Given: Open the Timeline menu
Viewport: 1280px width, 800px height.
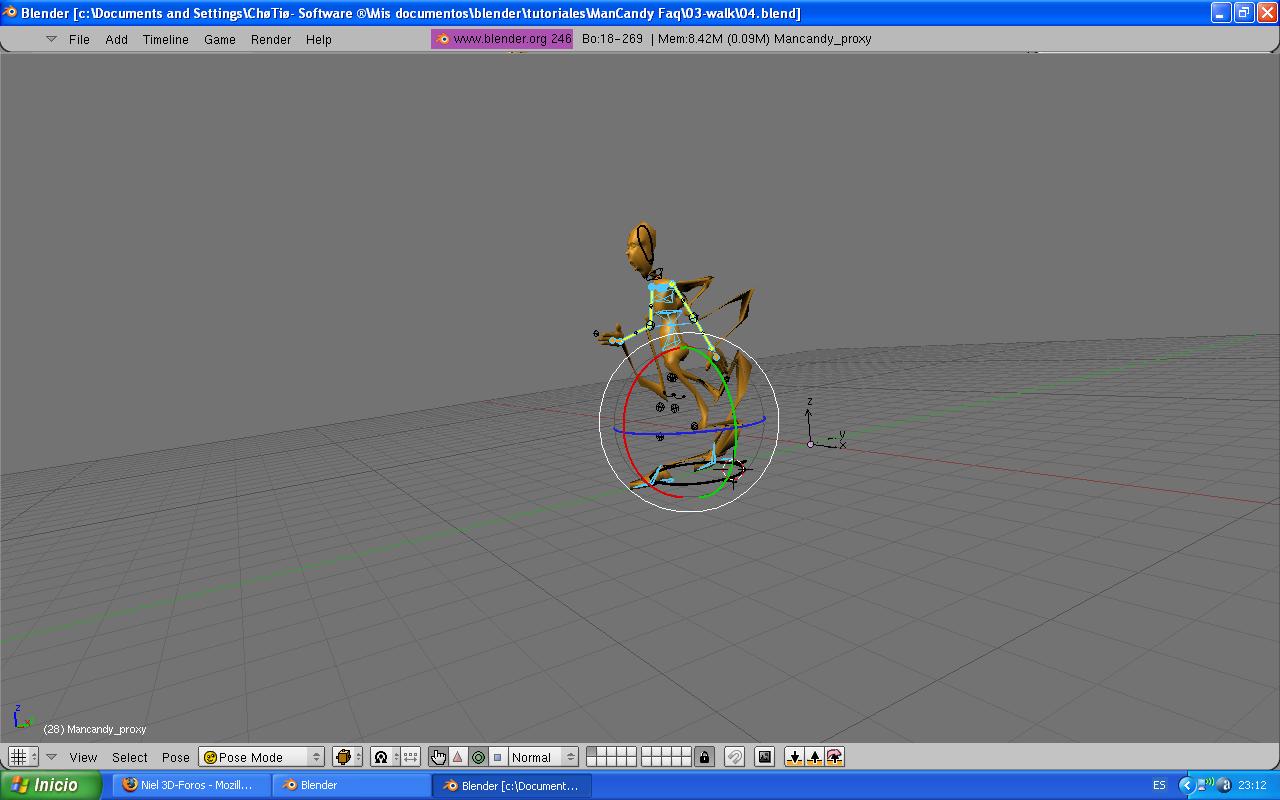Looking at the screenshot, I should click(x=165, y=39).
